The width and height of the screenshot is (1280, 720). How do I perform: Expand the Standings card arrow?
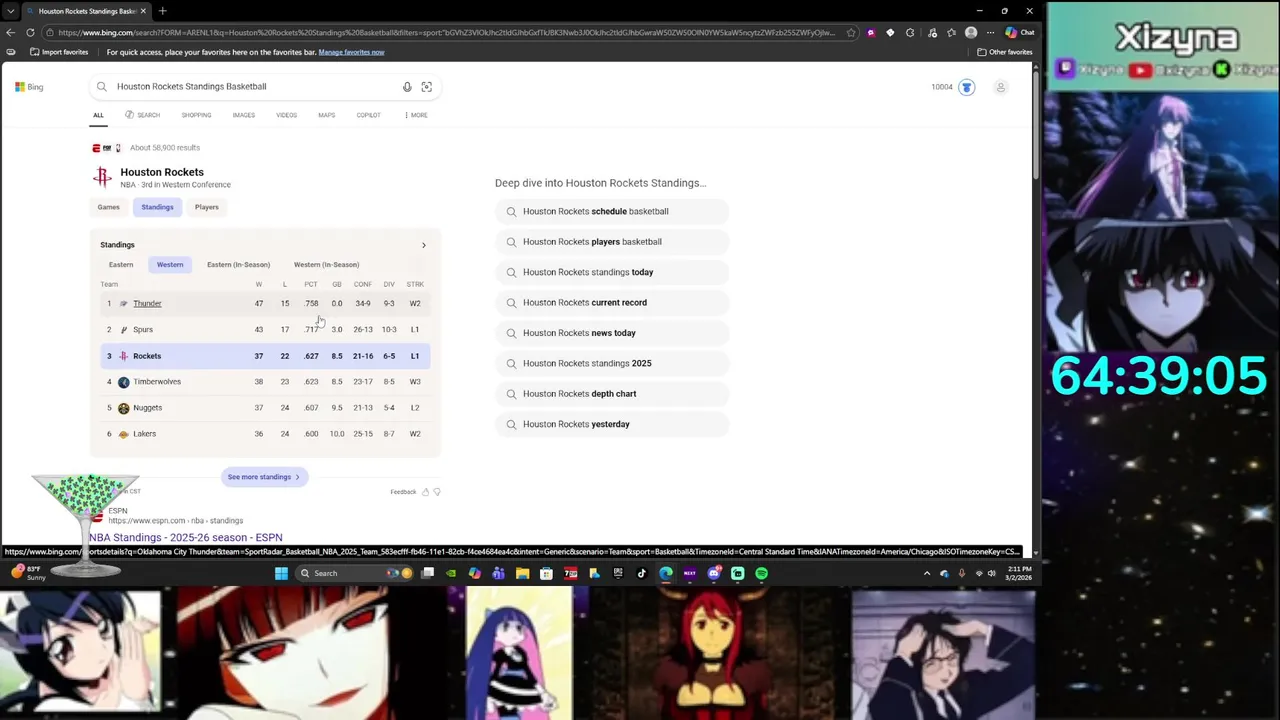pyautogui.click(x=423, y=245)
